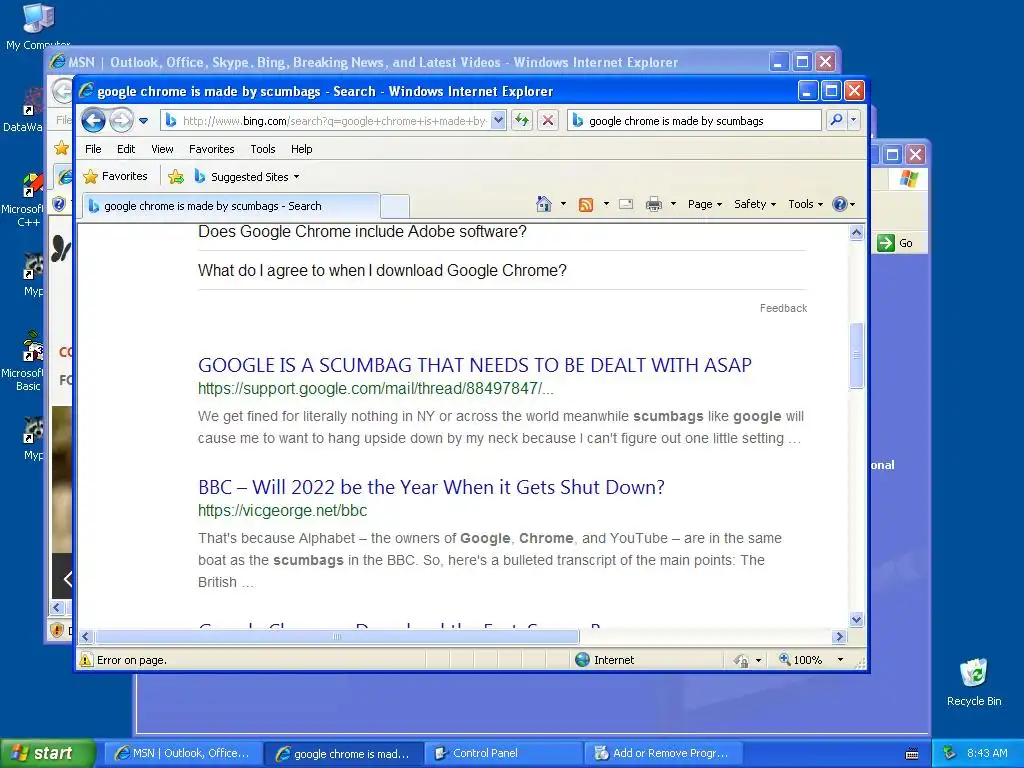Screen dimensions: 1024x768
Task: Select the 'google chrome is made by scumbags - Search' tab
Action: 231,206
